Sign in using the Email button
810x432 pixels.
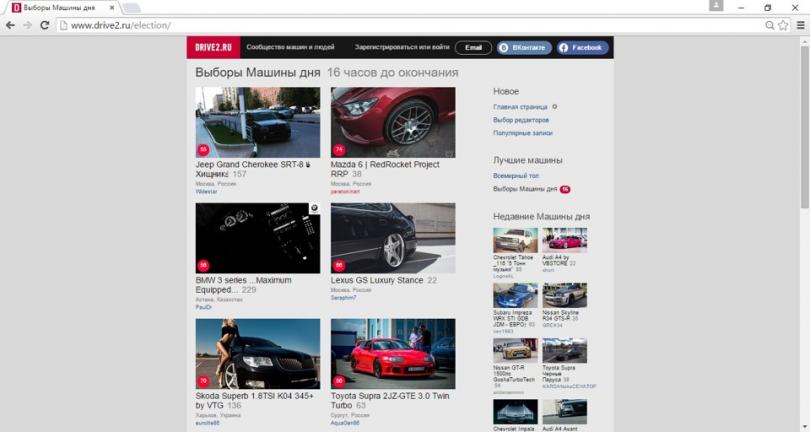[x=473, y=48]
